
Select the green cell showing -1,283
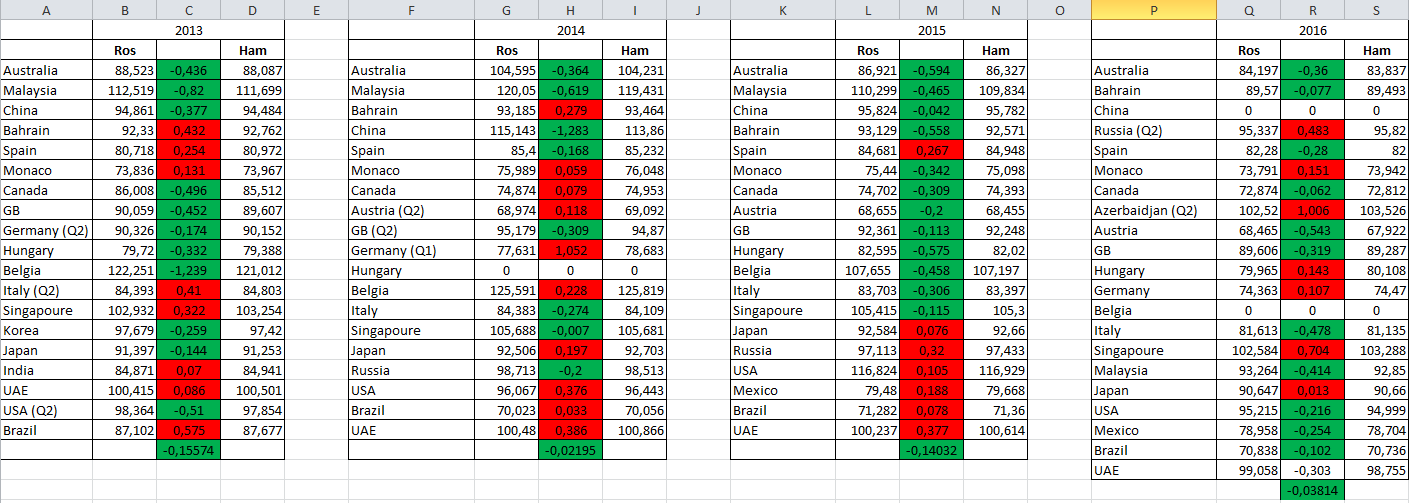(570, 130)
